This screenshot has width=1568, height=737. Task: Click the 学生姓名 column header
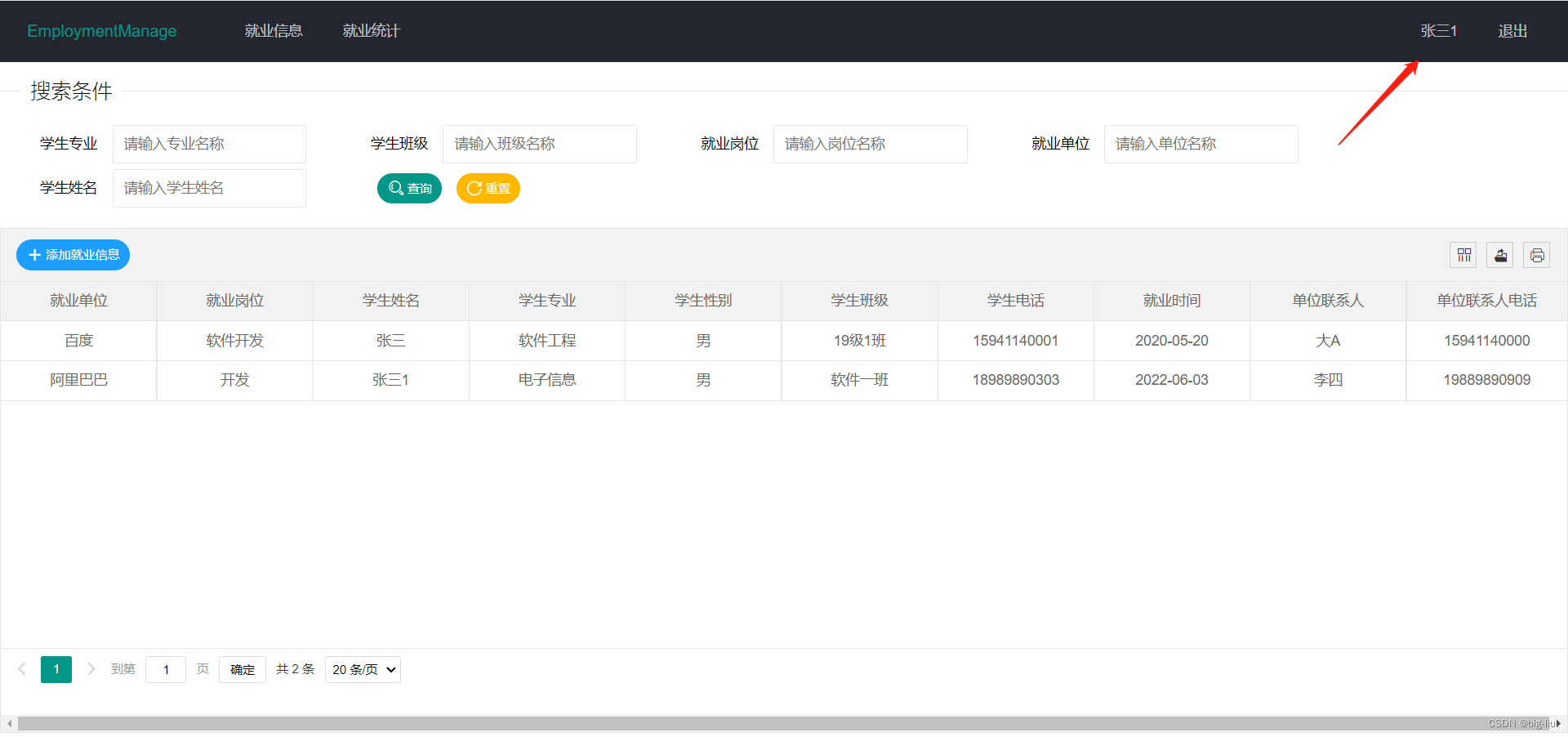point(391,301)
